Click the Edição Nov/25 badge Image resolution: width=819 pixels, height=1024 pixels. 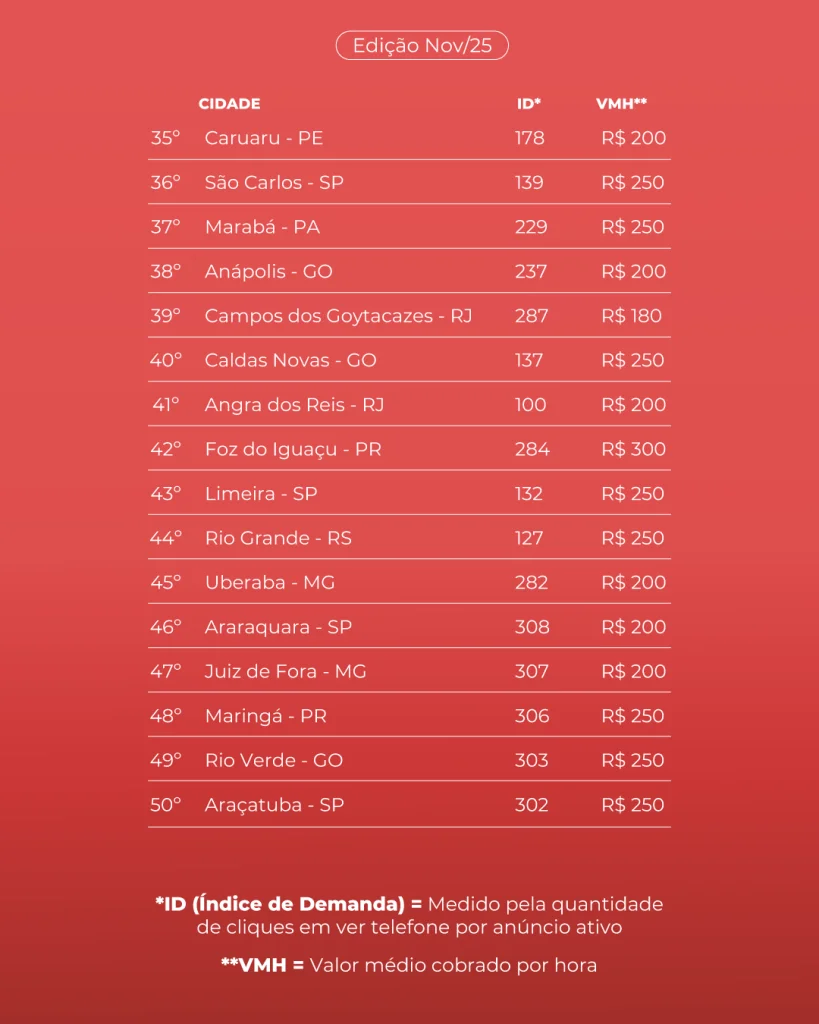point(422,46)
